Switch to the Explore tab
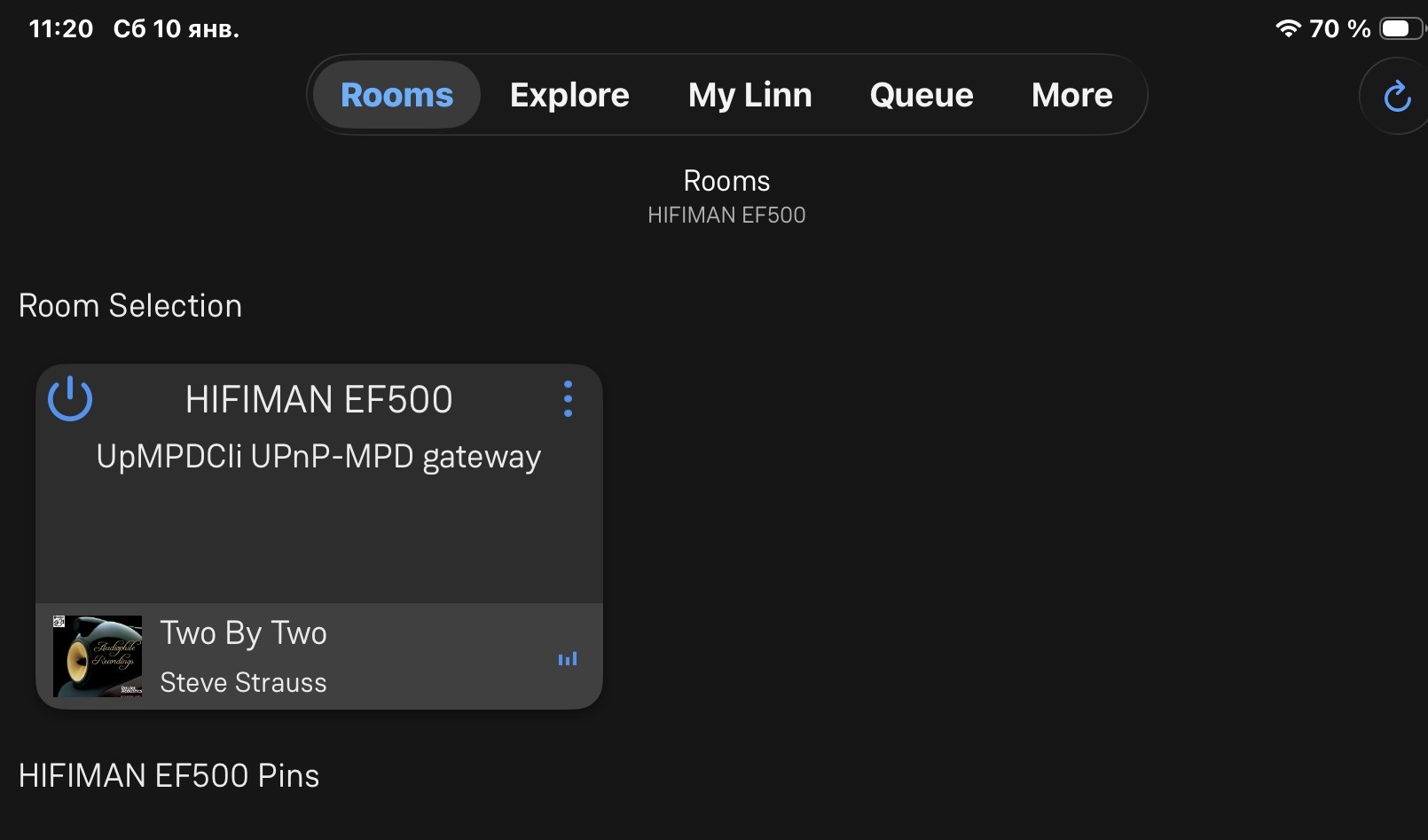Viewport: 1428px width, 840px height. pyautogui.click(x=569, y=95)
